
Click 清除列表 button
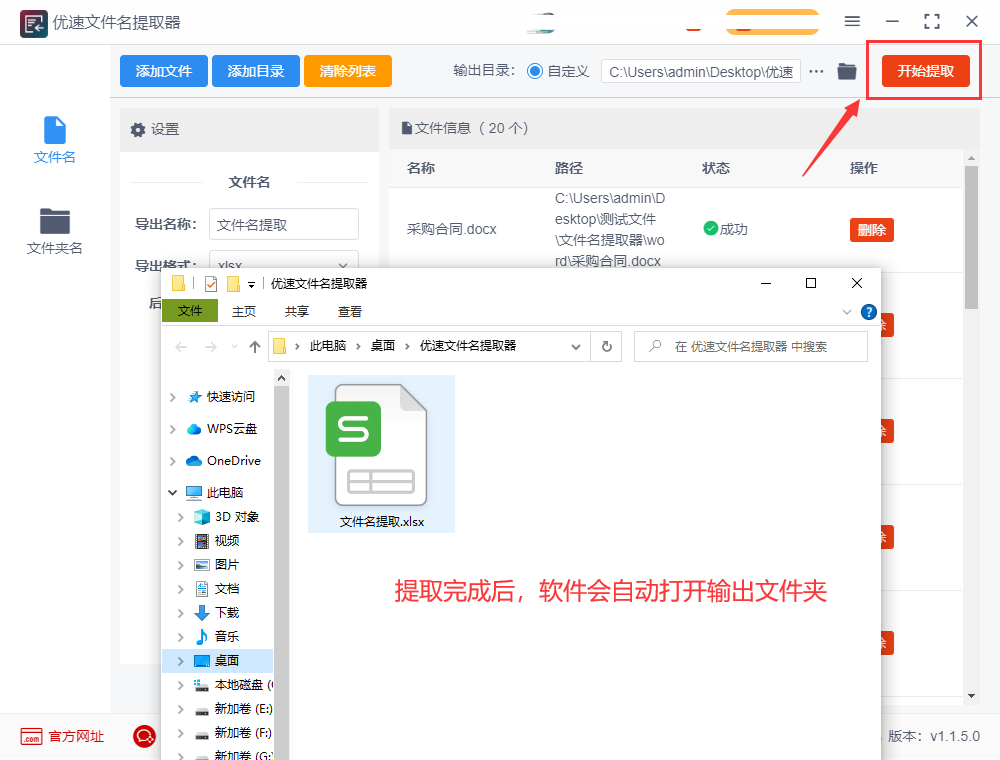[x=348, y=71]
